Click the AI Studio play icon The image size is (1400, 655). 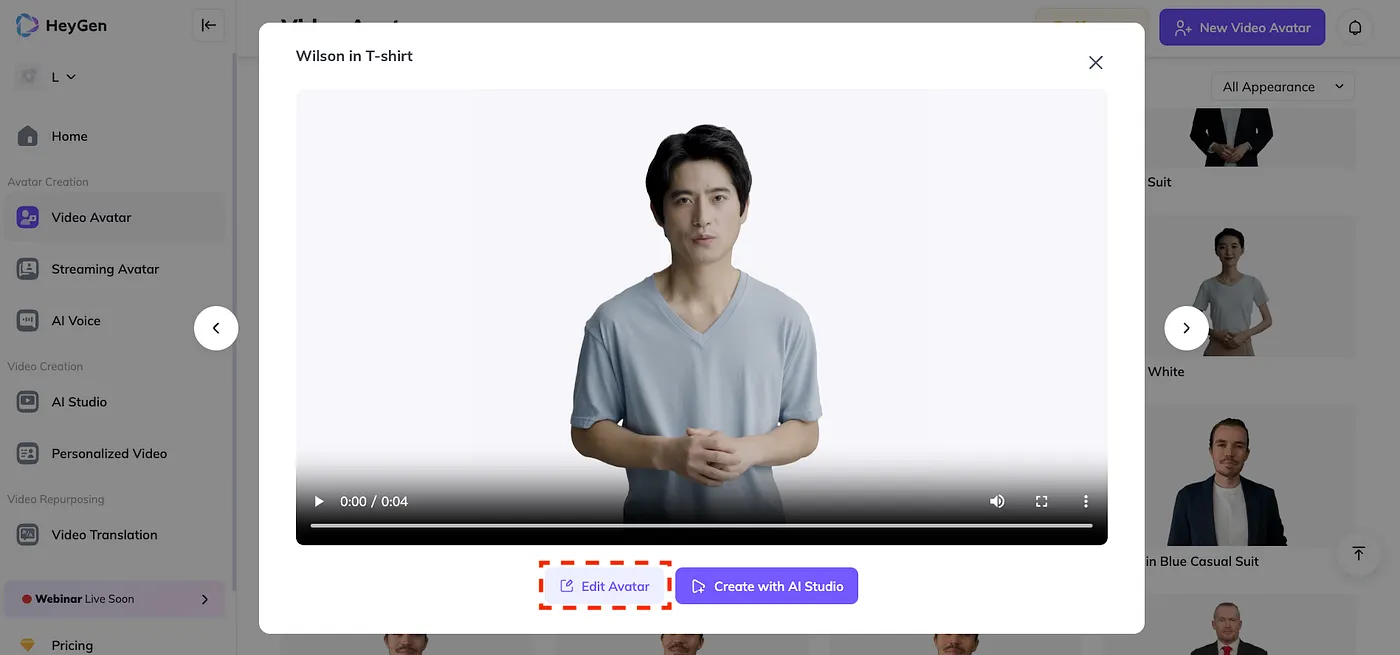tap(28, 402)
